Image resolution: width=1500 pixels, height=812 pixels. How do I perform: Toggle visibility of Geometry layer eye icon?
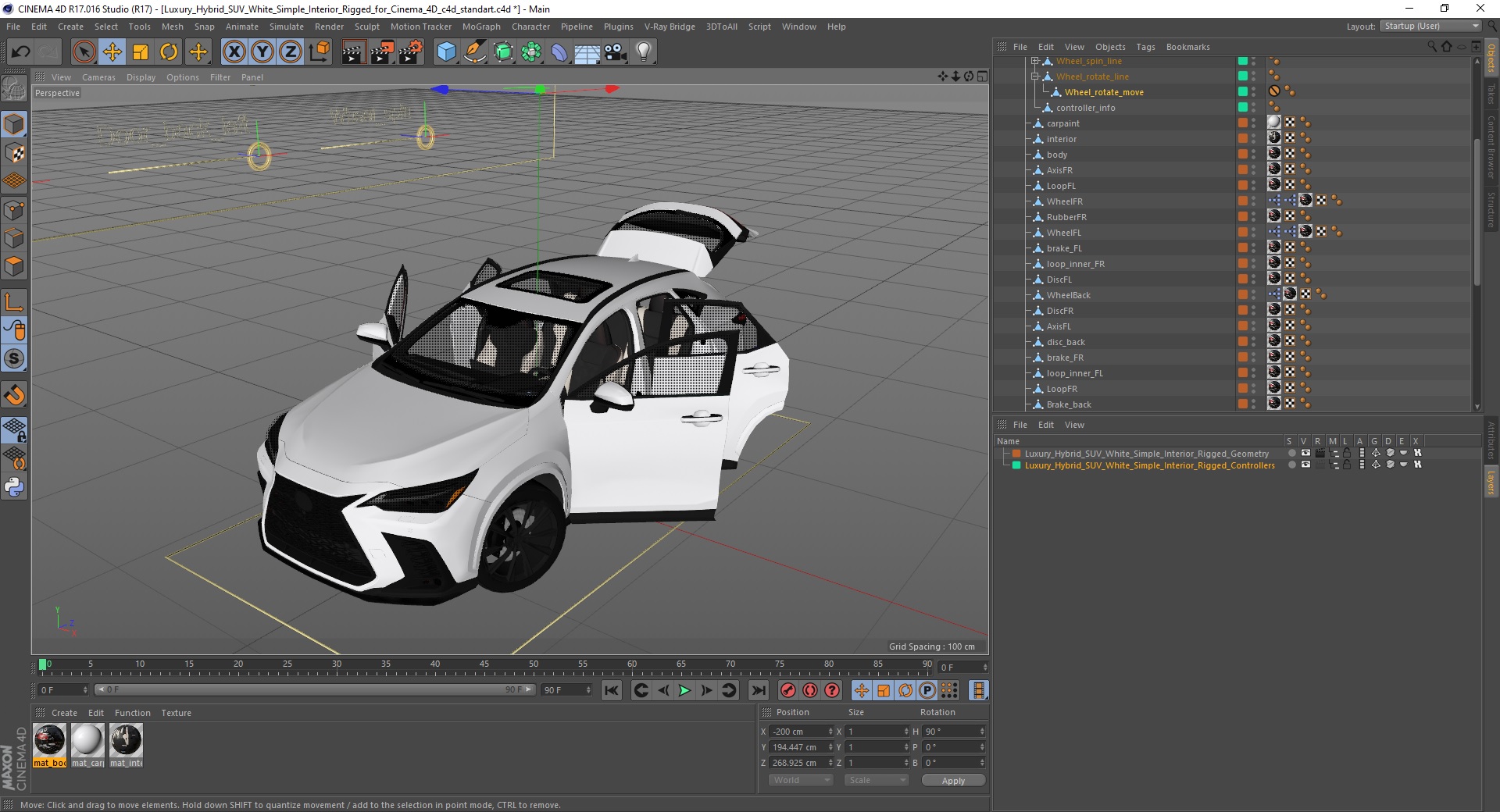coord(1305,453)
